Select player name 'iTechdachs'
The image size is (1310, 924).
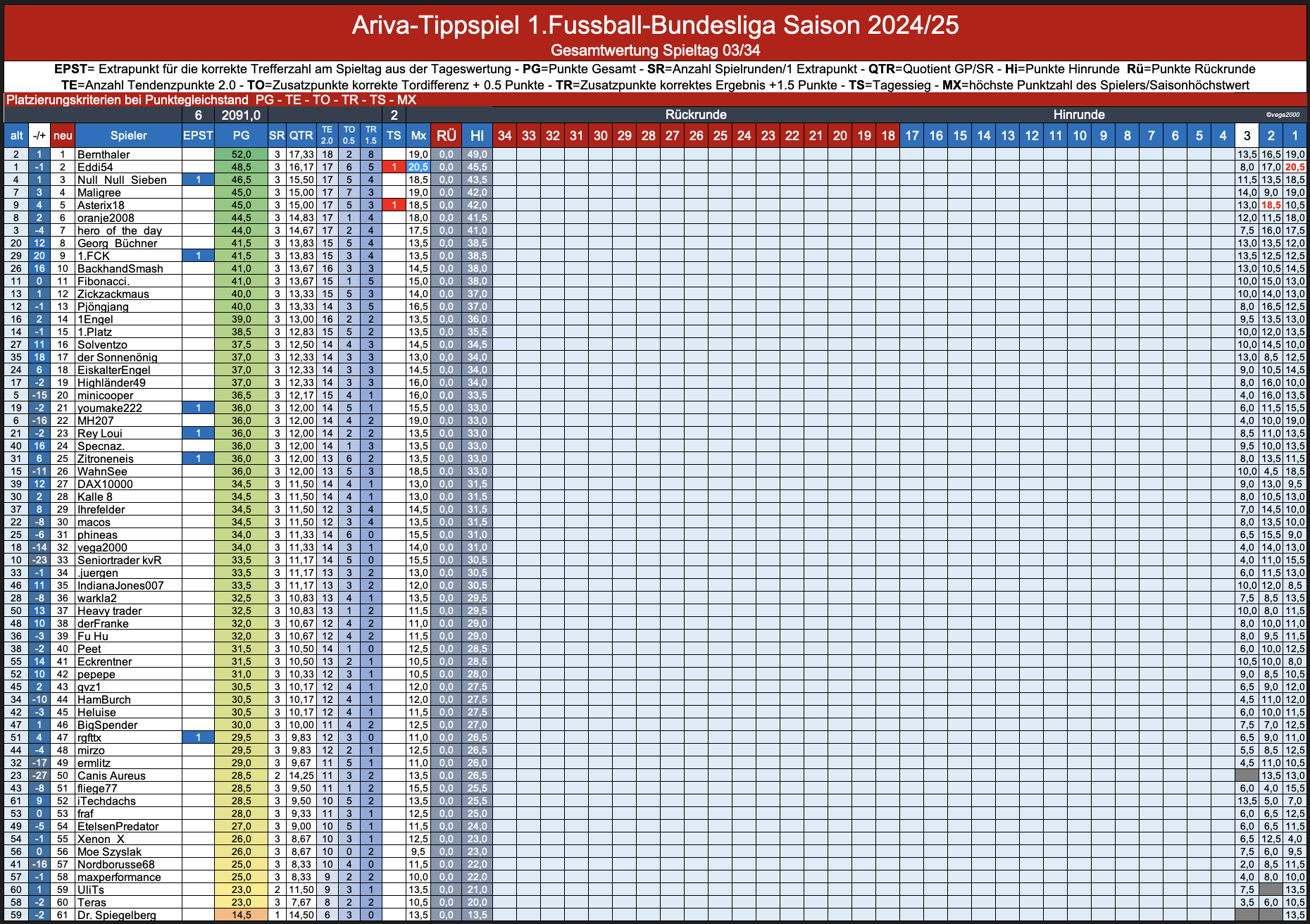[x=106, y=801]
